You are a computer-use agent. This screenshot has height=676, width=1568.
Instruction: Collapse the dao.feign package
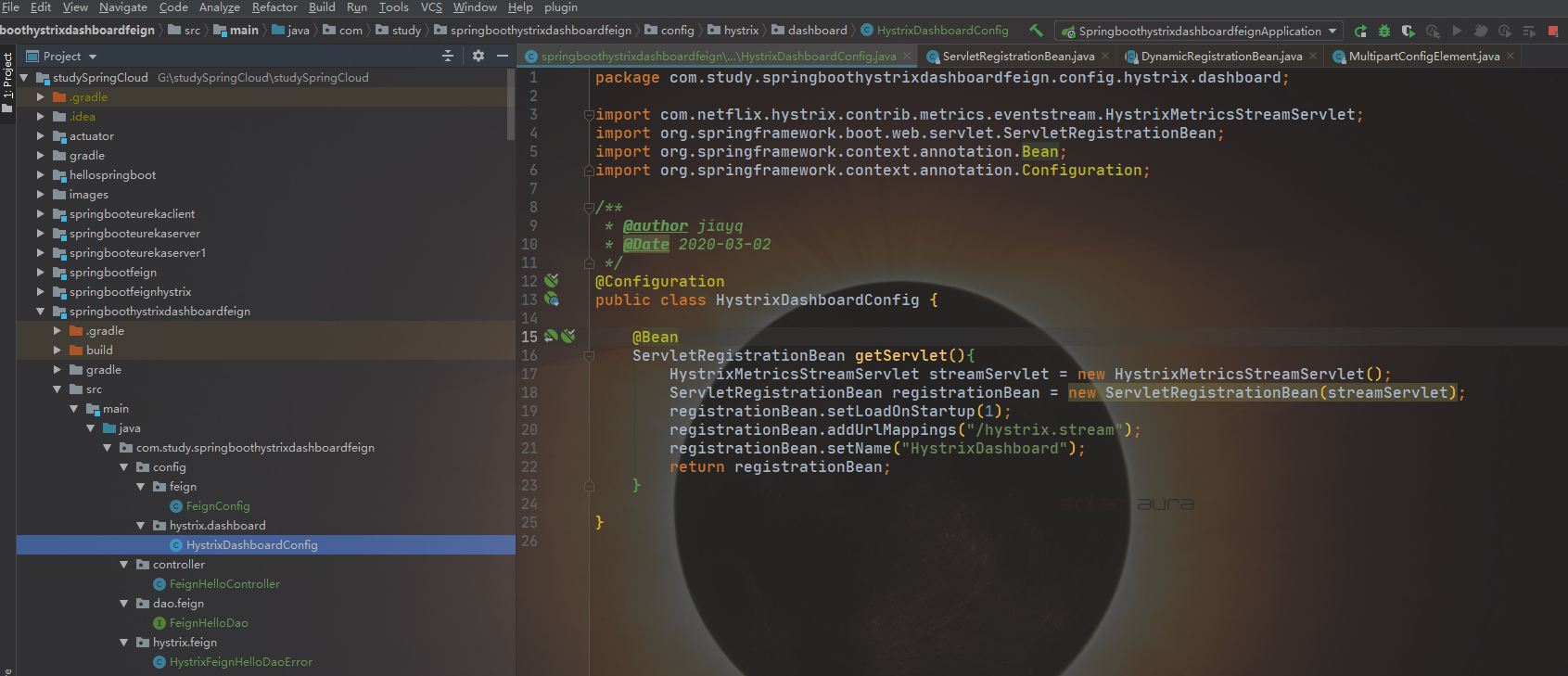[x=124, y=604]
